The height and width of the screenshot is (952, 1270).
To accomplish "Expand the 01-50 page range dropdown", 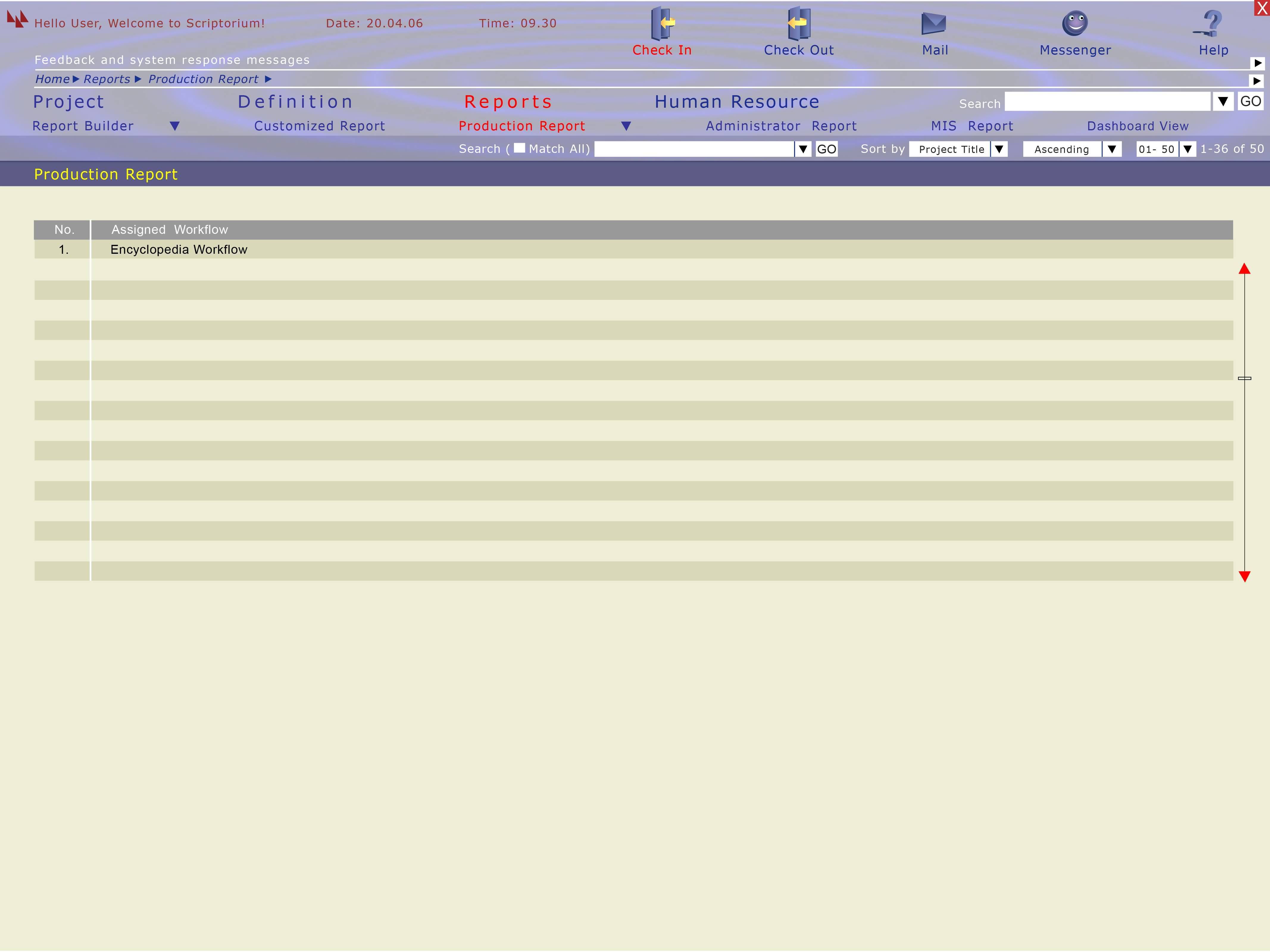I will tap(1187, 149).
